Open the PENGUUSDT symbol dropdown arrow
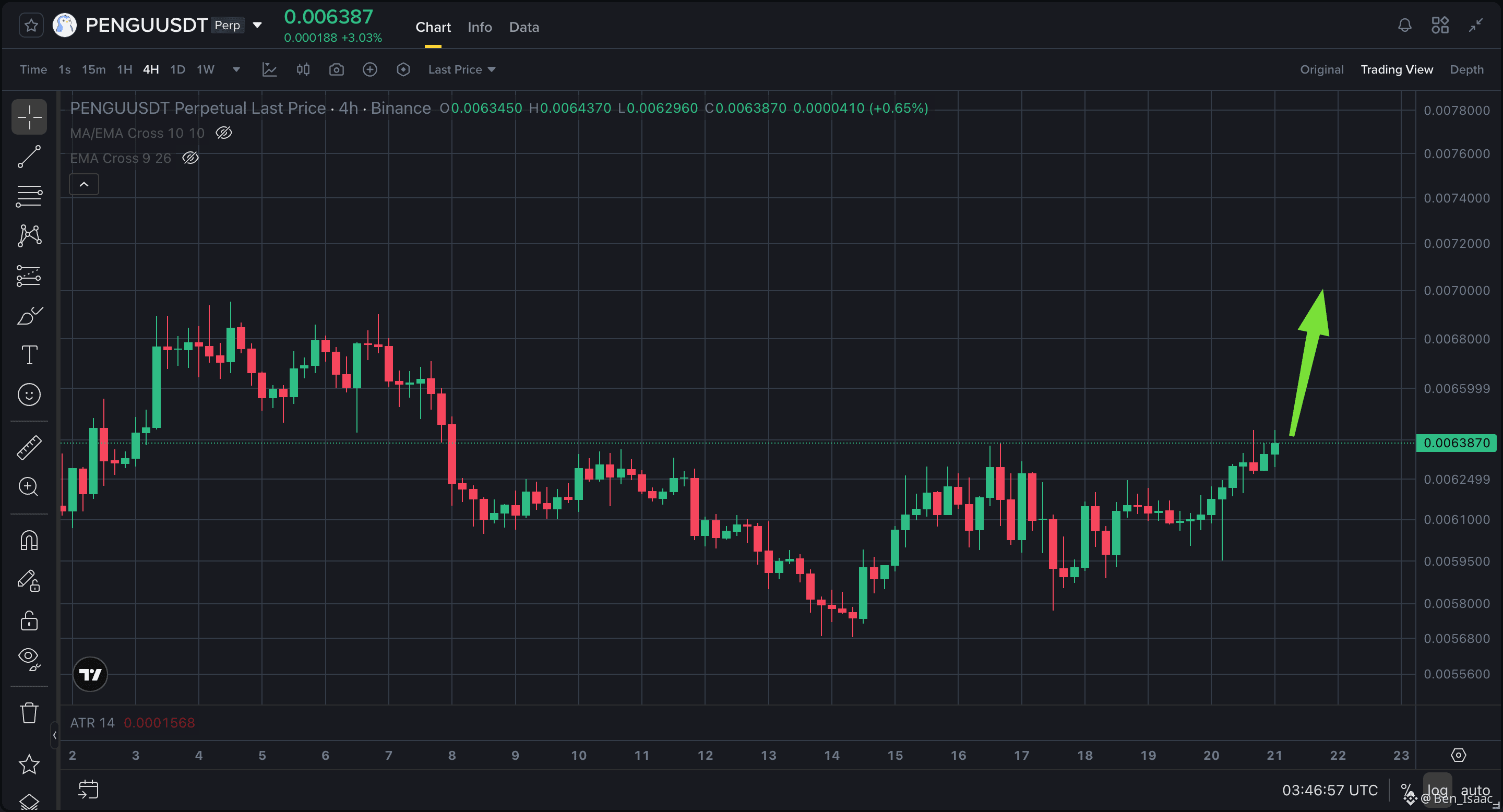The height and width of the screenshot is (812, 1503). [x=257, y=25]
